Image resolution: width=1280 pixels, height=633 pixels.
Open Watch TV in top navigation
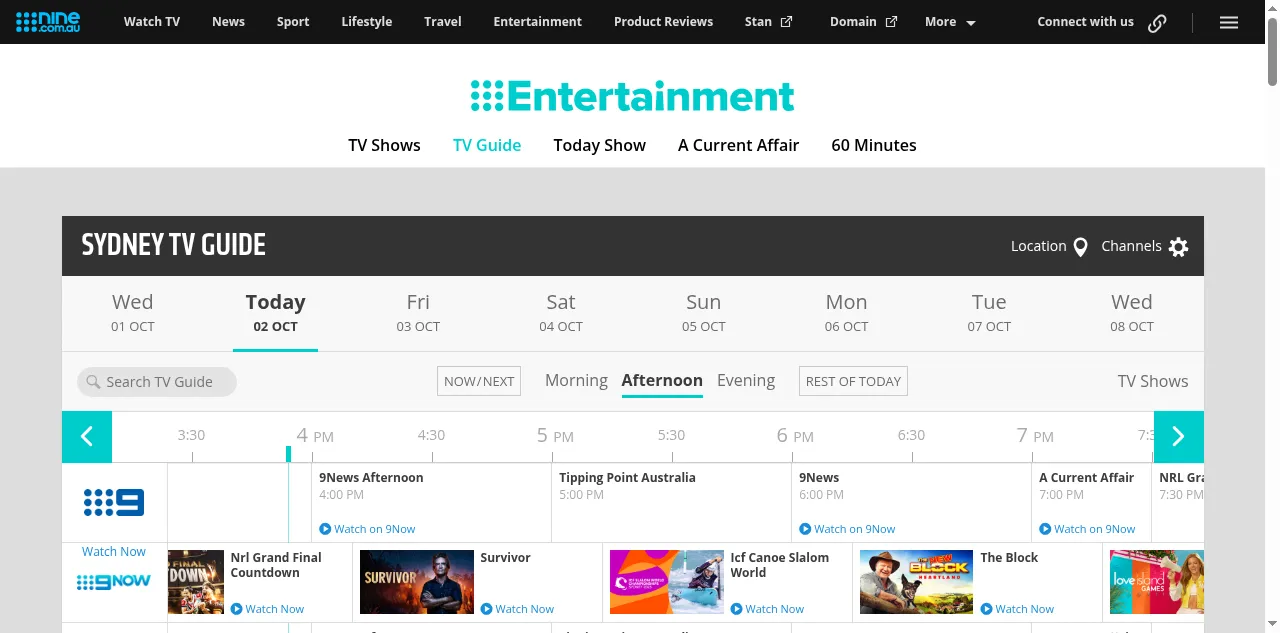(x=152, y=22)
